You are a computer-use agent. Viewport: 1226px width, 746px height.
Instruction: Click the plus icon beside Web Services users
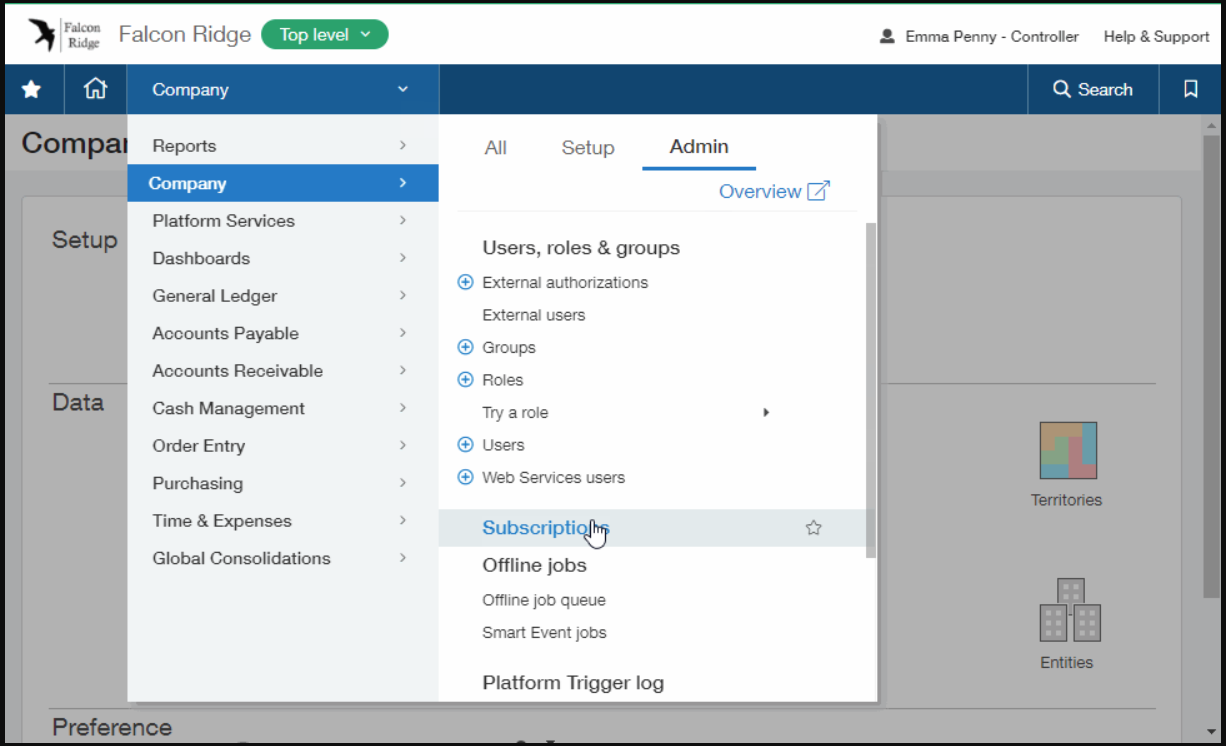[x=465, y=477]
